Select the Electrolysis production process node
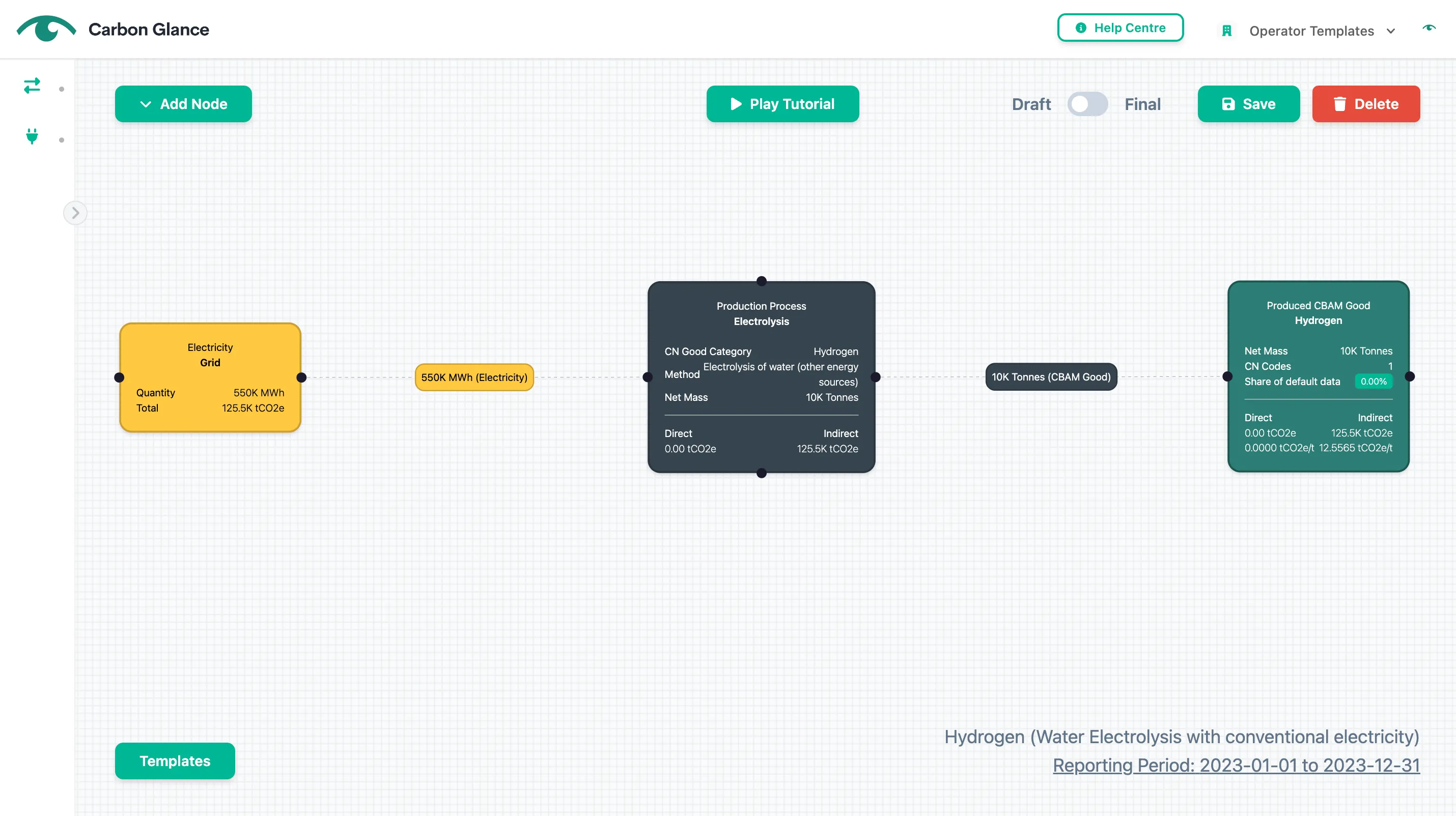 762,377
